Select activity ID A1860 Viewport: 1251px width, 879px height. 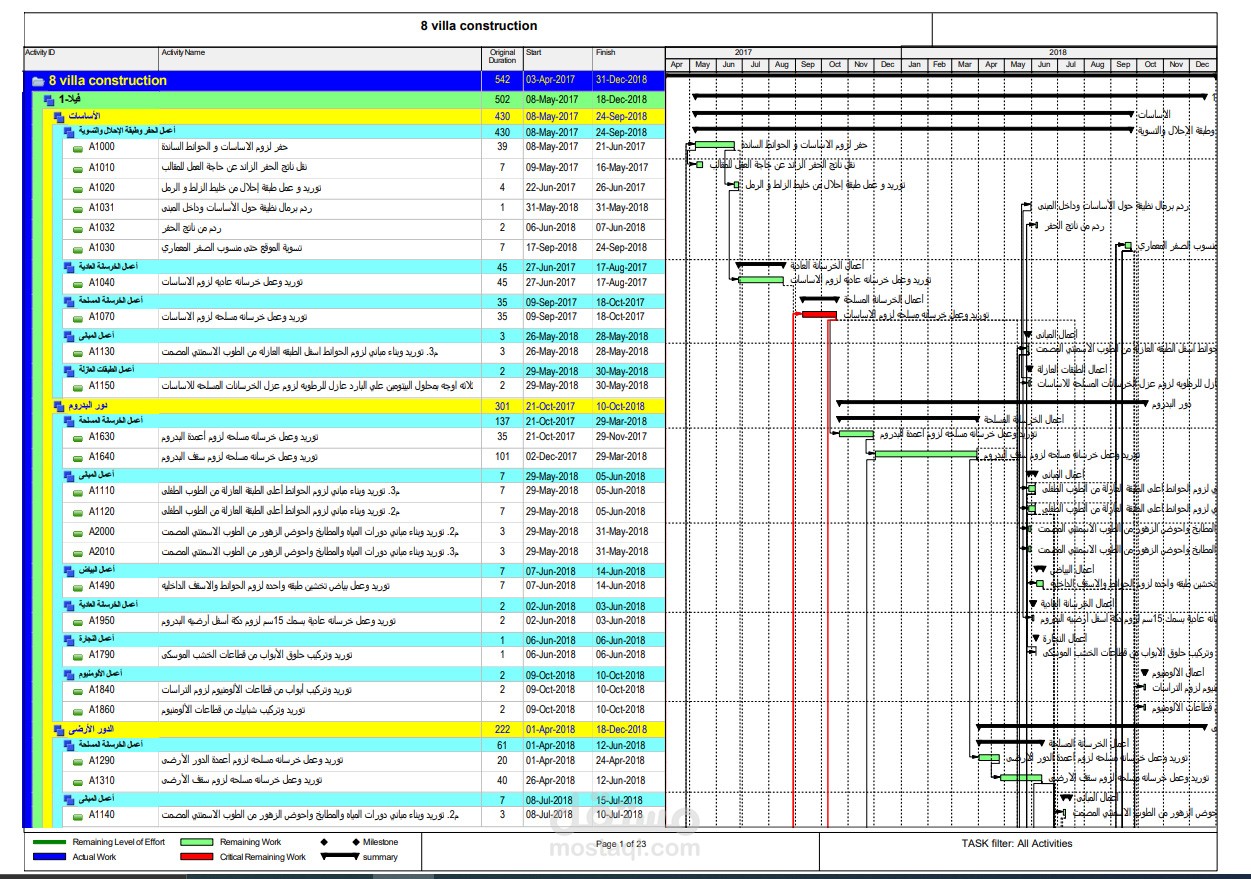[101, 710]
